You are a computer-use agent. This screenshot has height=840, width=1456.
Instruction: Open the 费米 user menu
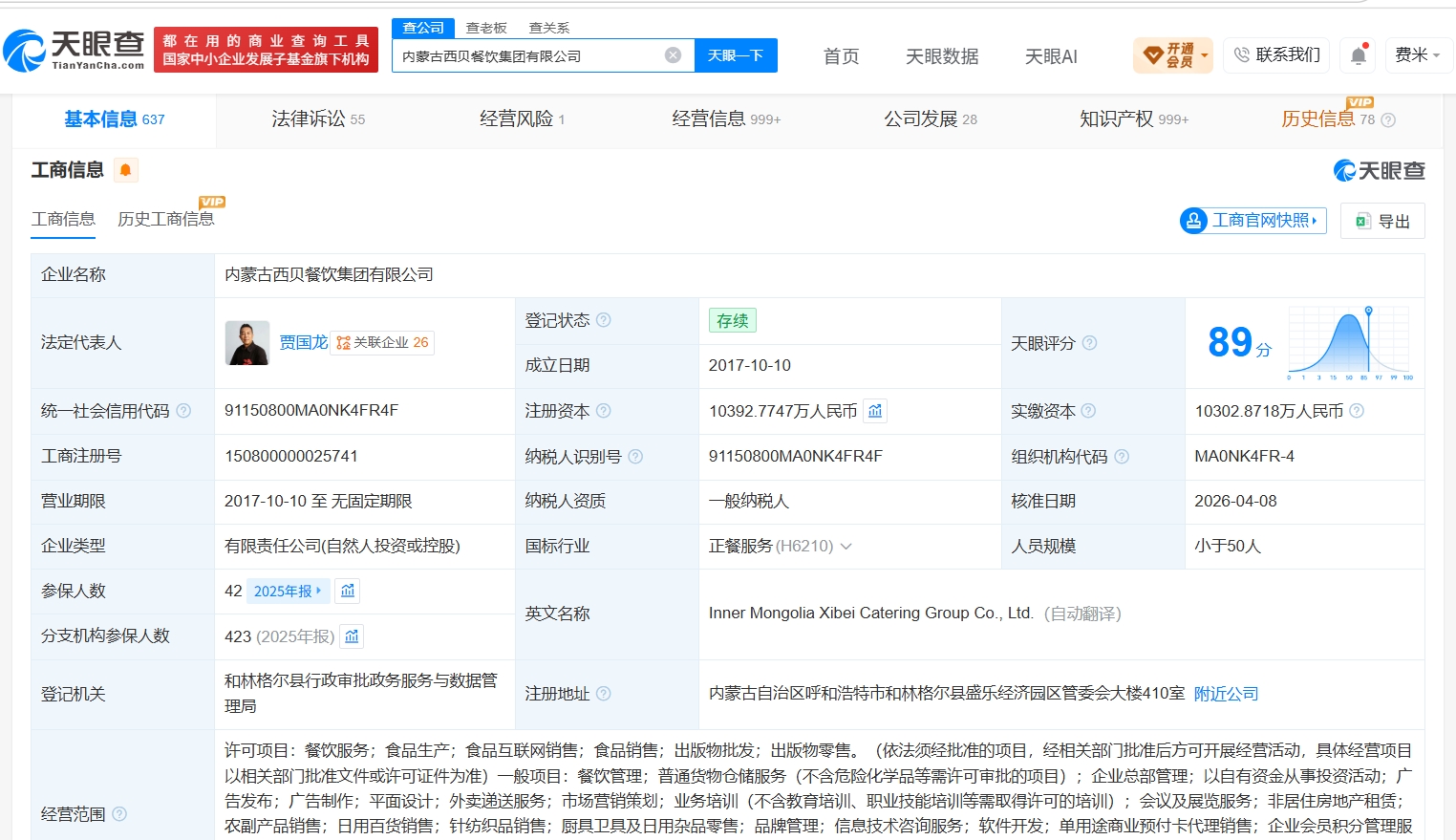click(1418, 55)
